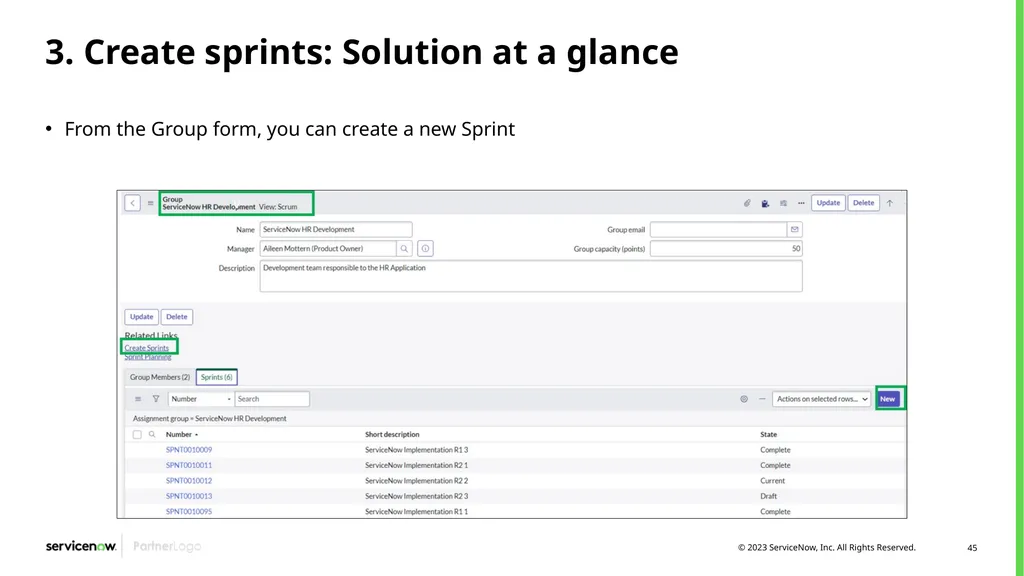The height and width of the screenshot is (576, 1024).
Task: Click the 'Draft' state cell
Action: coord(769,496)
